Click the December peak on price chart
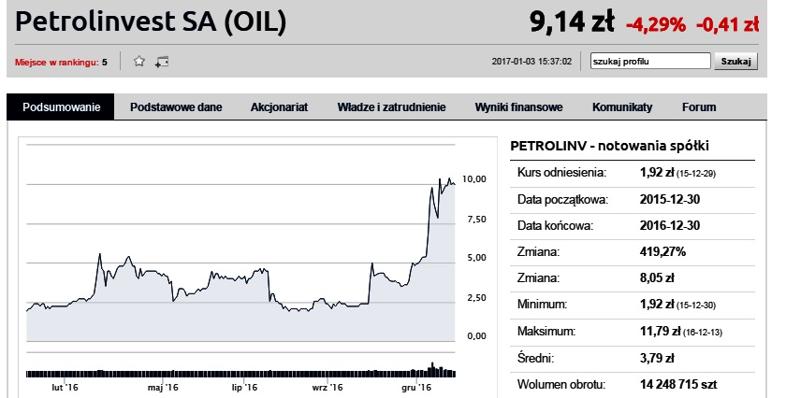This screenshot has width=786, height=398. coord(440,179)
